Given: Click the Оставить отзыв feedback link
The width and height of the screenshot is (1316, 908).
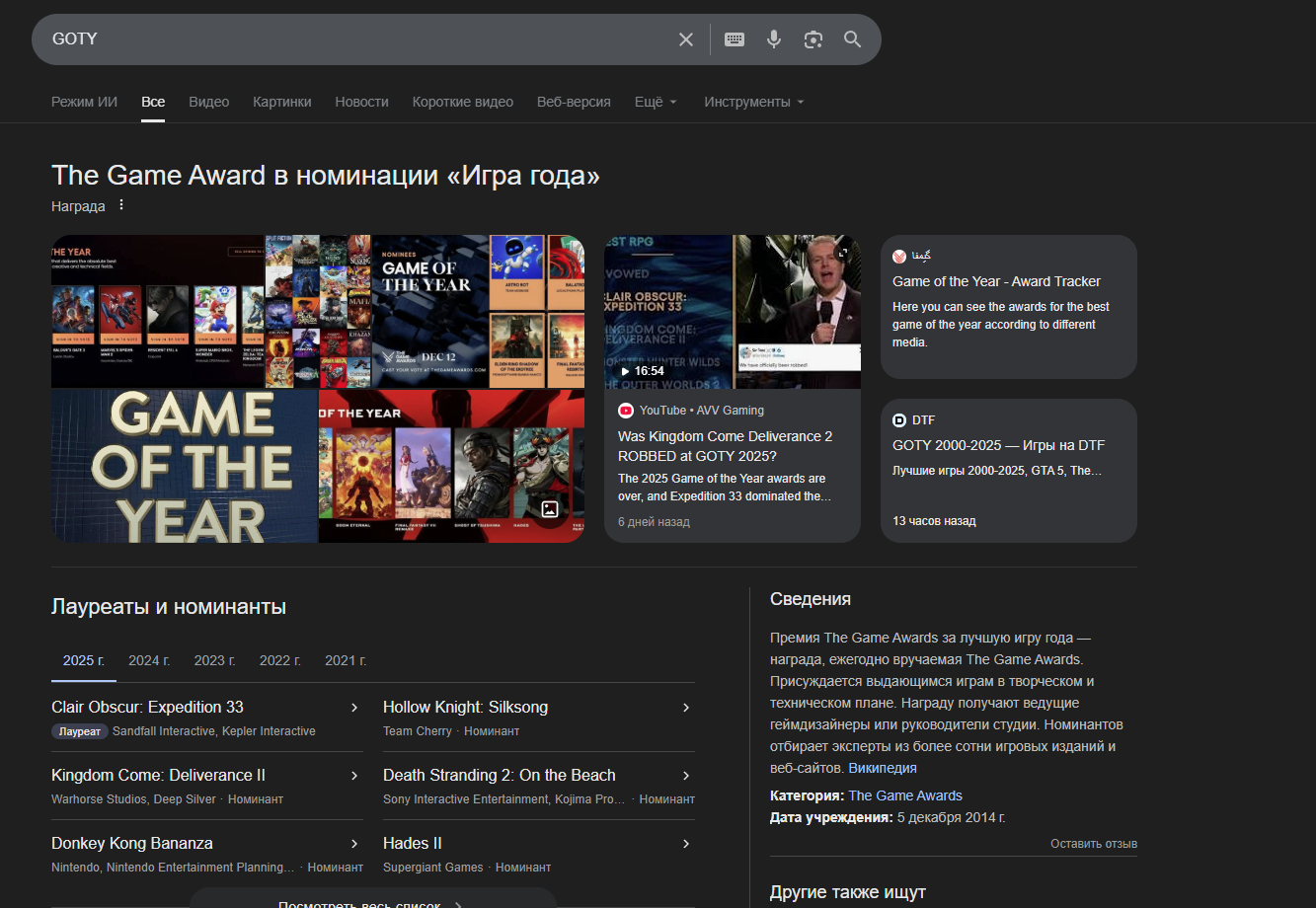Looking at the screenshot, I should tap(1094, 844).
